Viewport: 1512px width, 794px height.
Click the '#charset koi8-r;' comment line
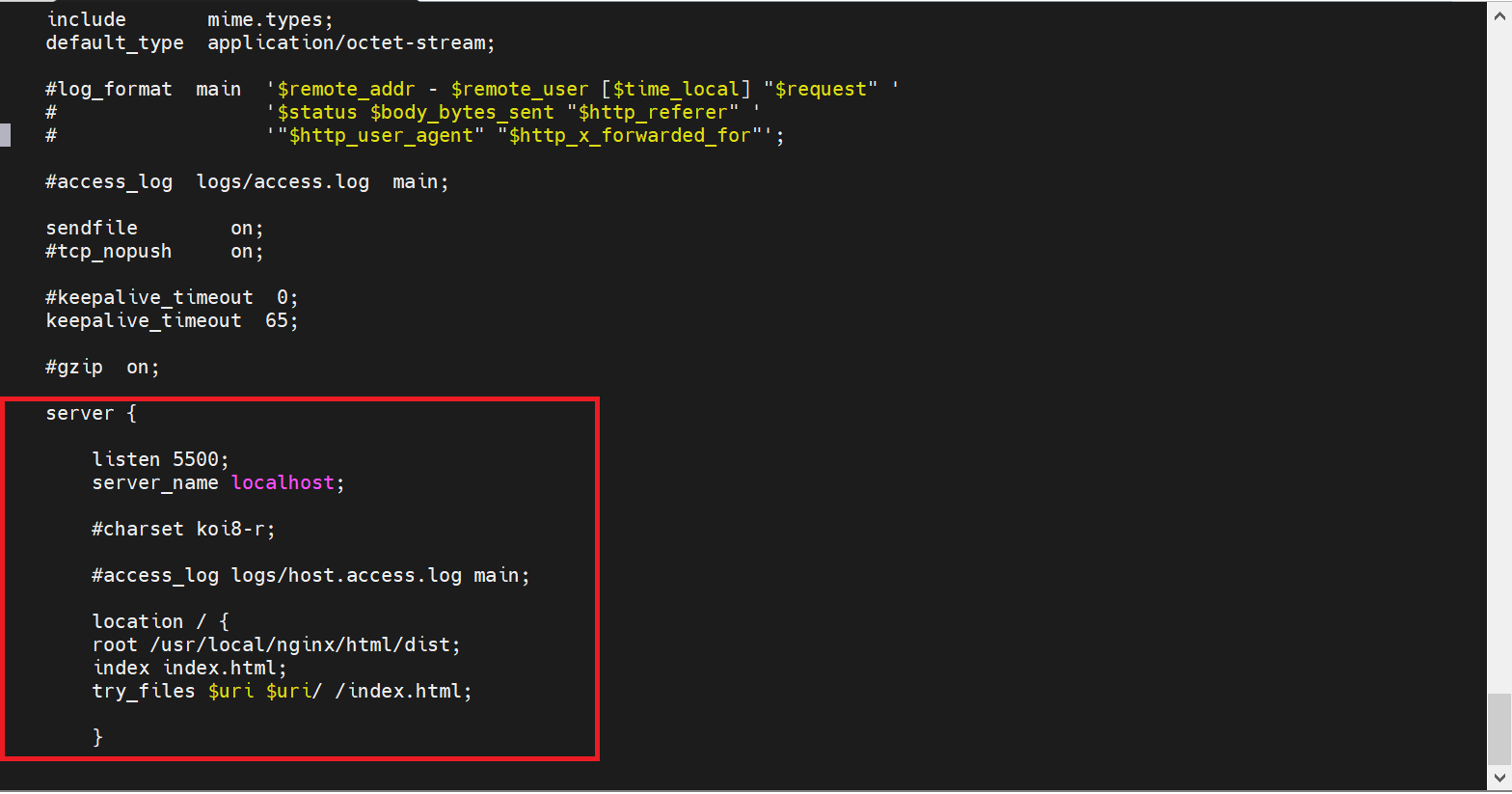183,529
